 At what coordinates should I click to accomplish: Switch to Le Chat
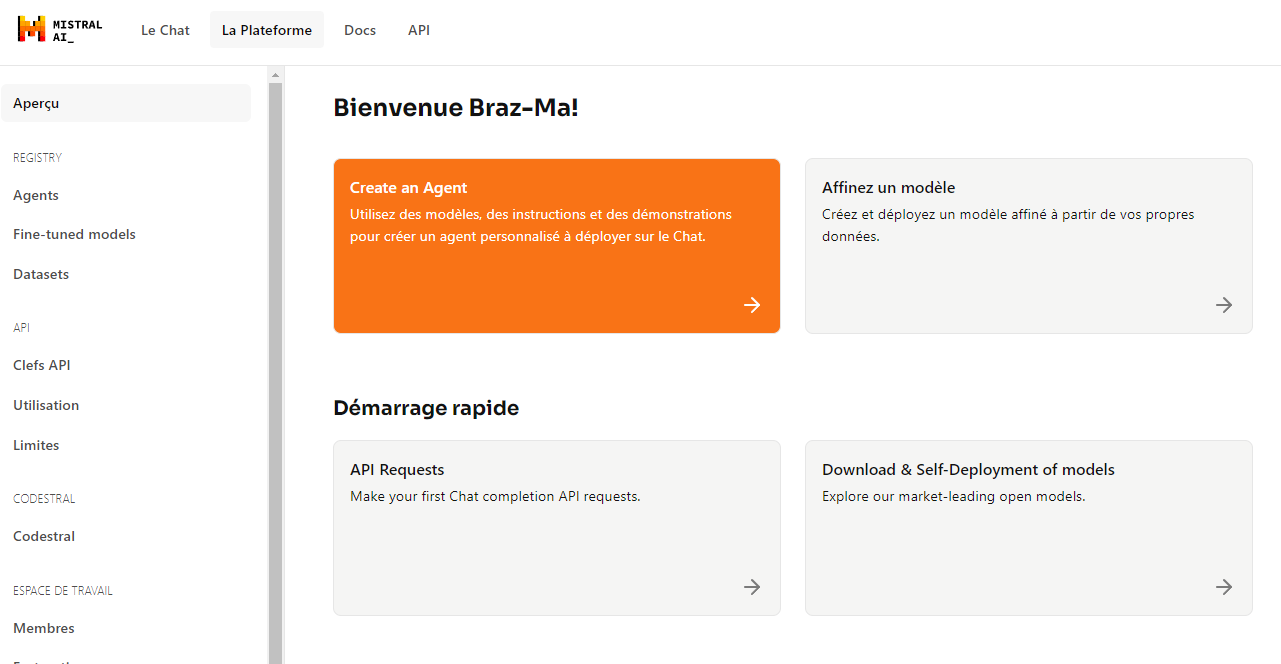pyautogui.click(x=165, y=30)
